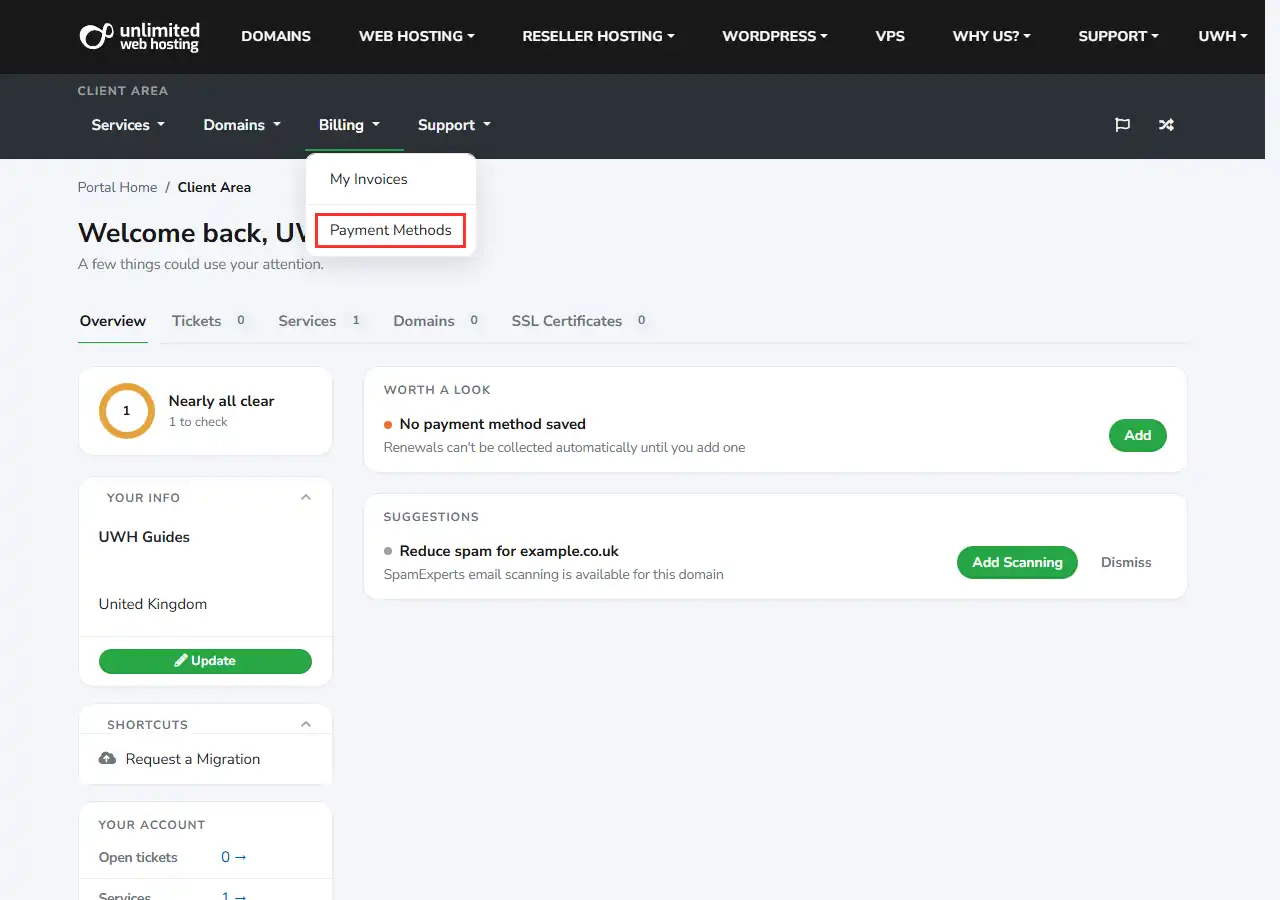Expand the Reseller Hosting top menu
1280x900 pixels.
598,36
